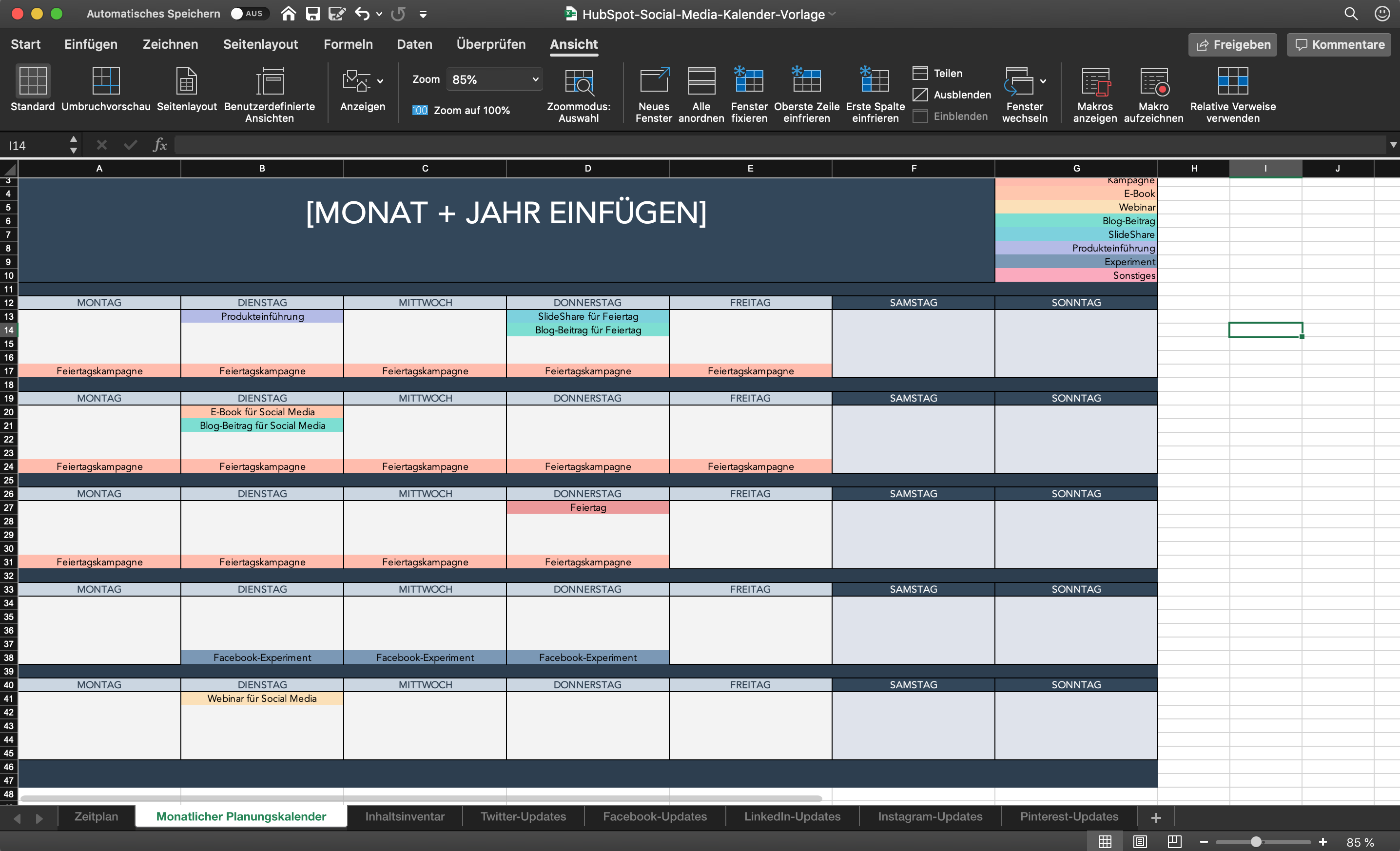Open the Einfügen ribbon tab
Viewport: 1400px width, 851px height.
pos(91,44)
